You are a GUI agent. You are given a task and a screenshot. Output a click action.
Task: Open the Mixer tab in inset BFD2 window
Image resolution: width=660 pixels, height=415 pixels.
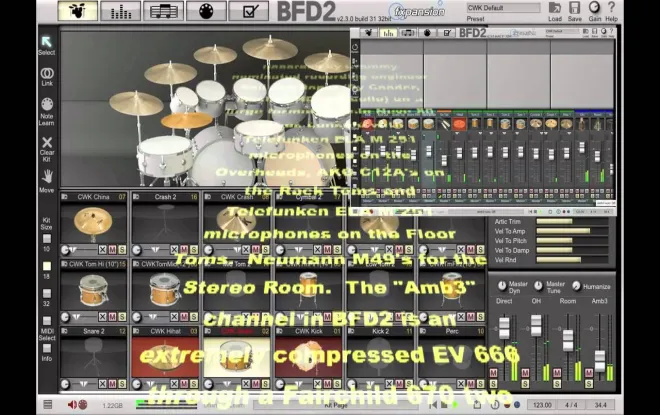coord(388,33)
